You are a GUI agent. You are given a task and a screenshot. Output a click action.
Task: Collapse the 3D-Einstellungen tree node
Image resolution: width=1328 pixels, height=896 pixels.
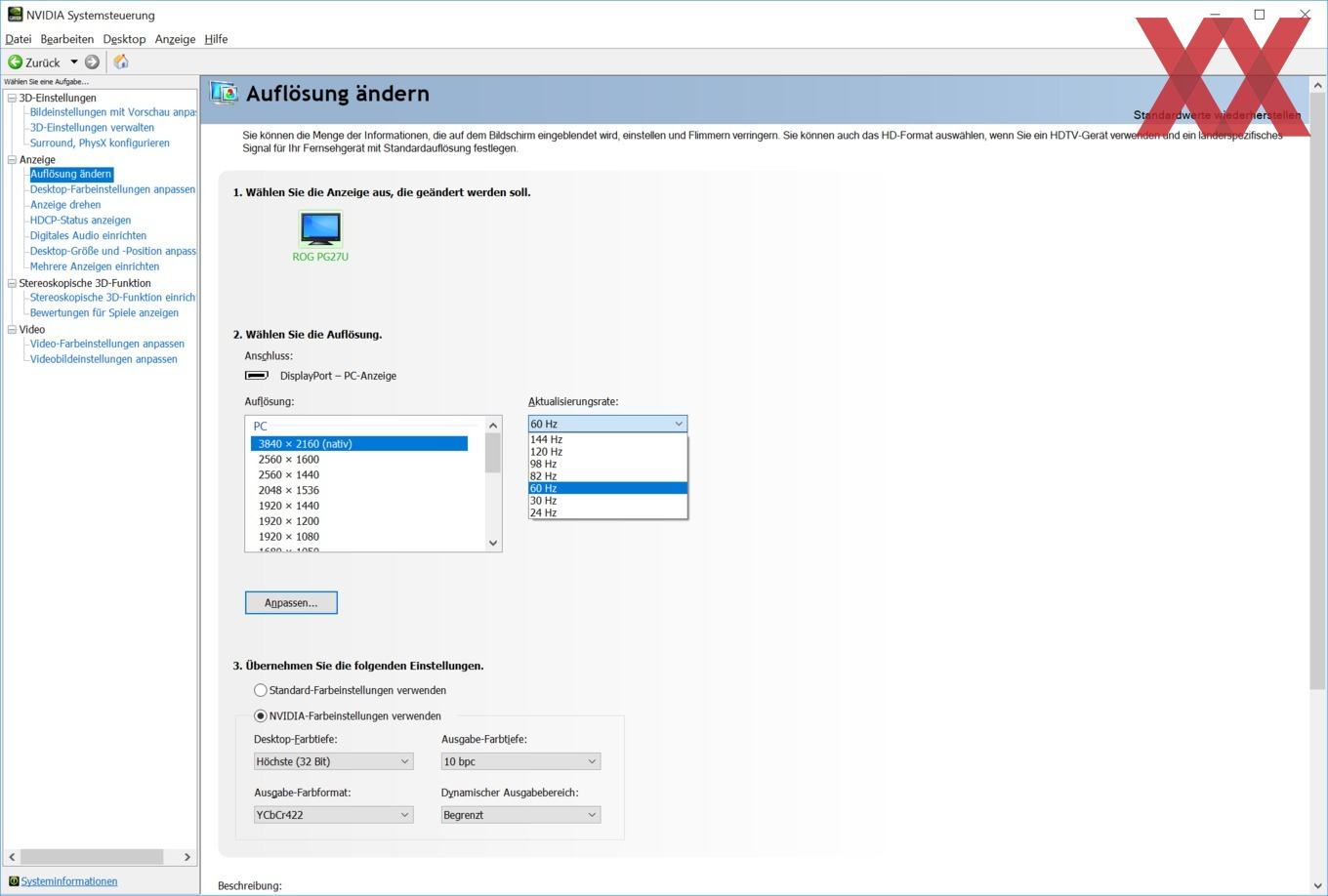click(x=12, y=98)
